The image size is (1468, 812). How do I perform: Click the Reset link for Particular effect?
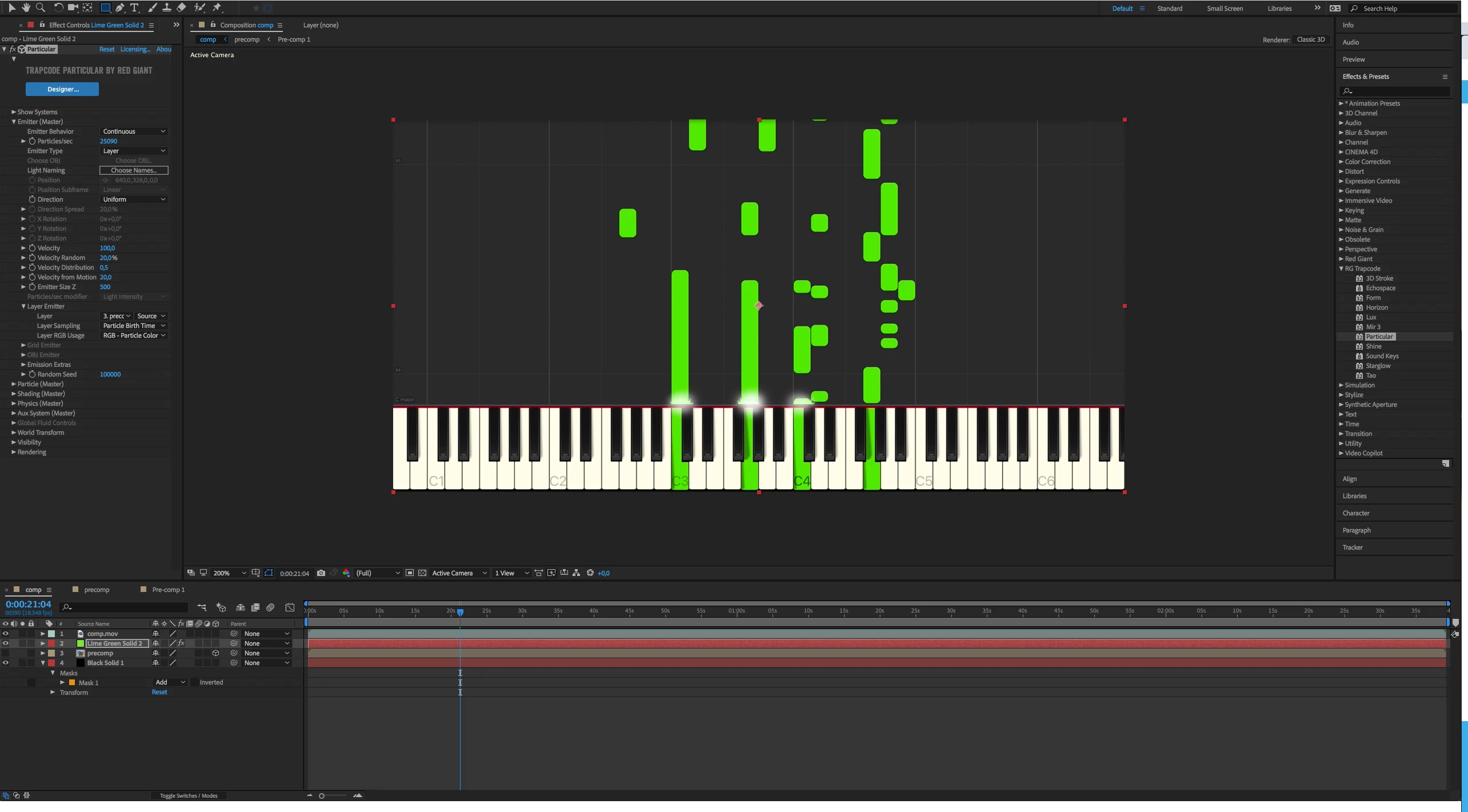106,49
